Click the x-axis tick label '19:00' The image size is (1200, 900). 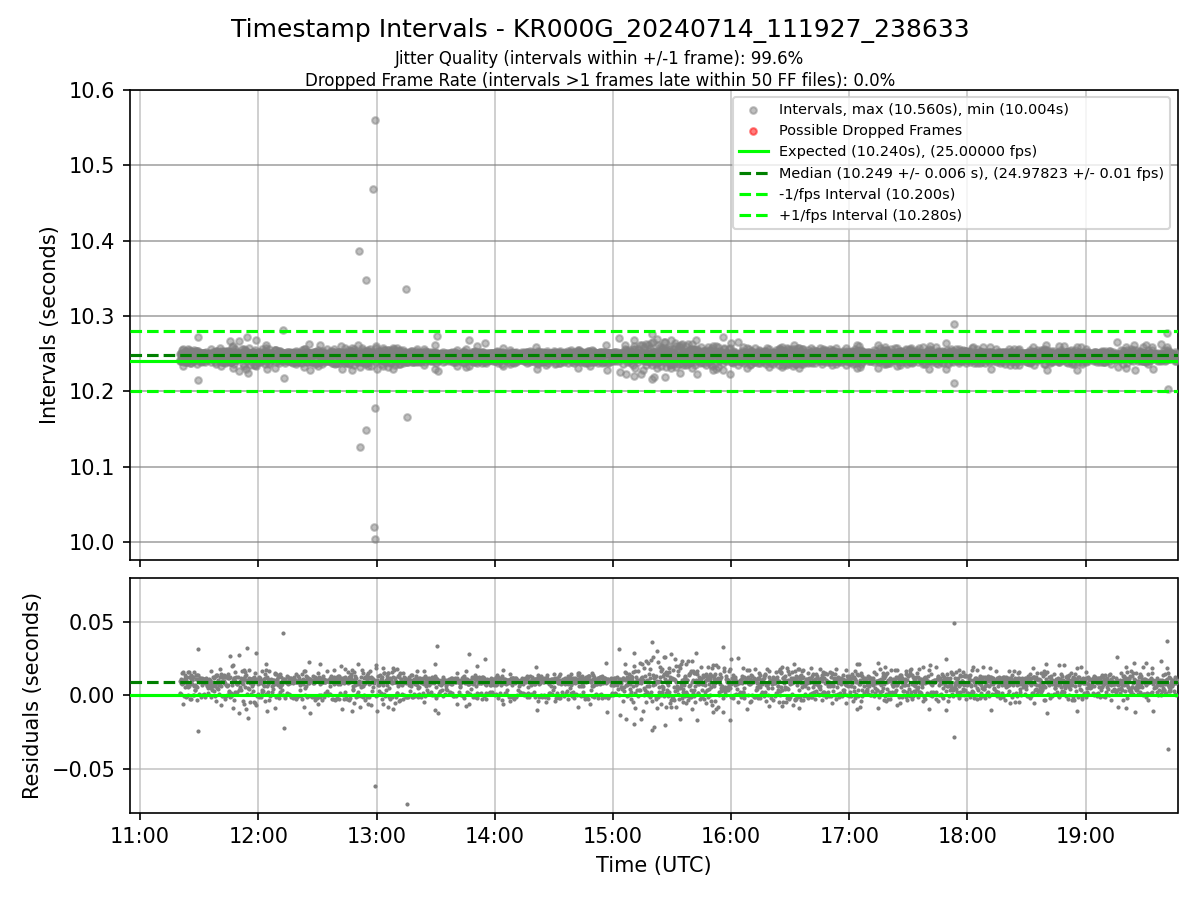tap(1085, 835)
